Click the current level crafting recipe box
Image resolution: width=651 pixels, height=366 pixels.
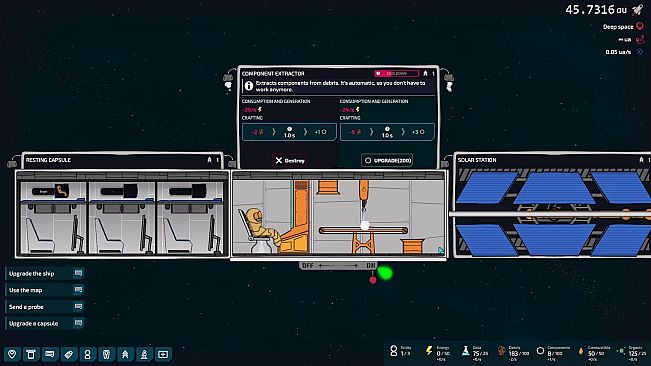point(289,132)
